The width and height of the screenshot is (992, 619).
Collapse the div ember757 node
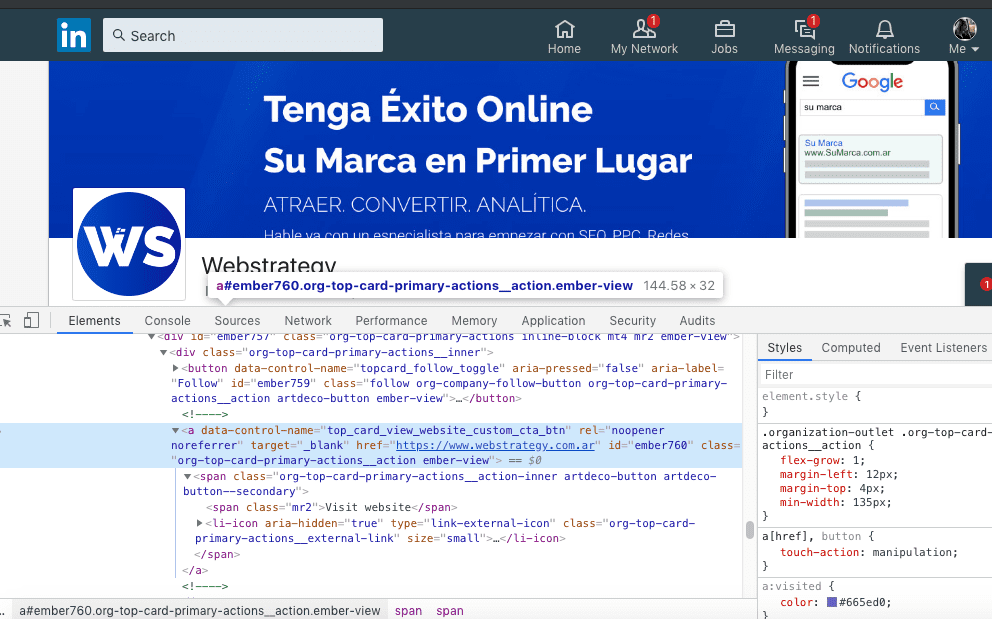click(x=151, y=337)
